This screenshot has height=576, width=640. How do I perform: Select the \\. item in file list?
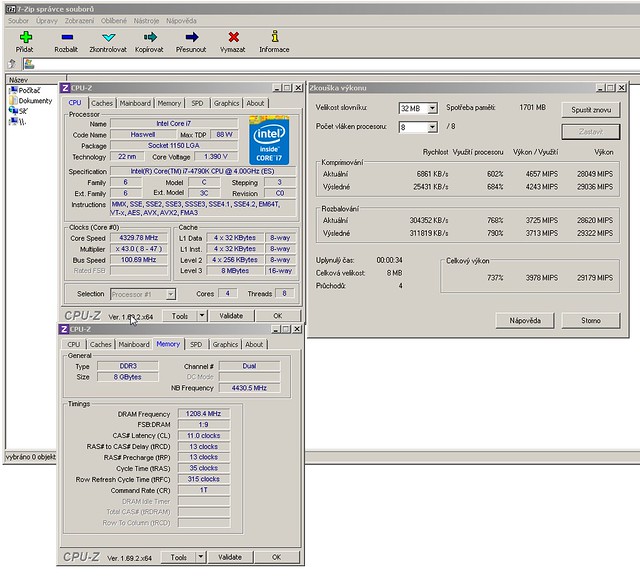click(18, 121)
